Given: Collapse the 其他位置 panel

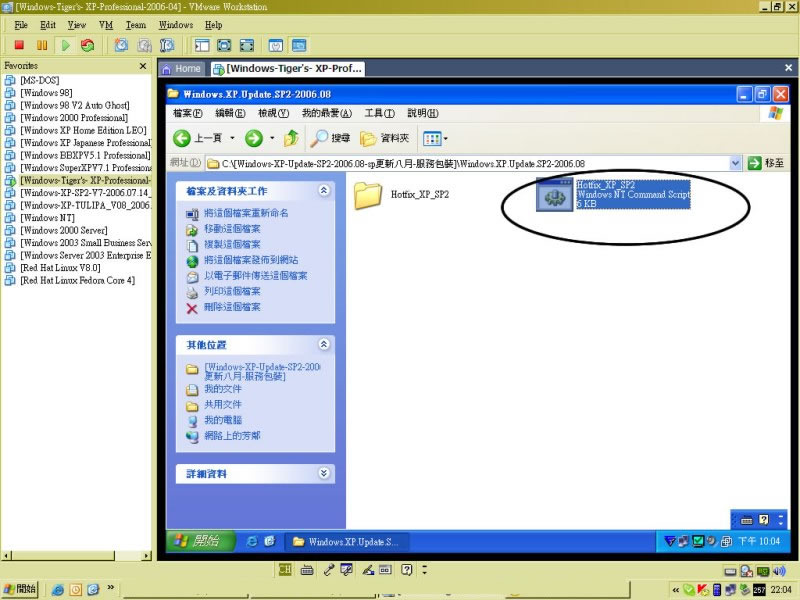Looking at the screenshot, I should point(323,344).
